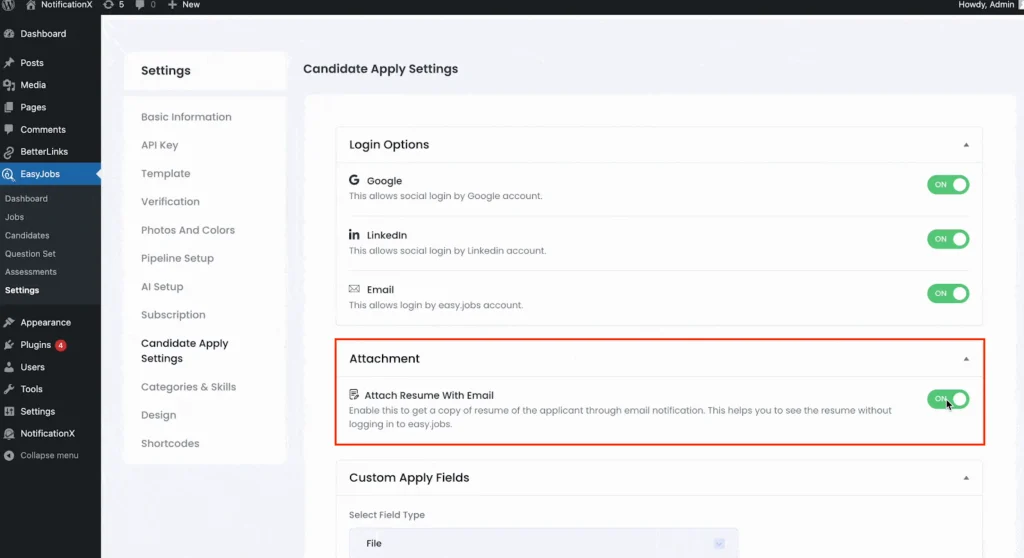Collapse the Attachment section arrow
Image resolution: width=1024 pixels, height=558 pixels.
tap(966, 359)
